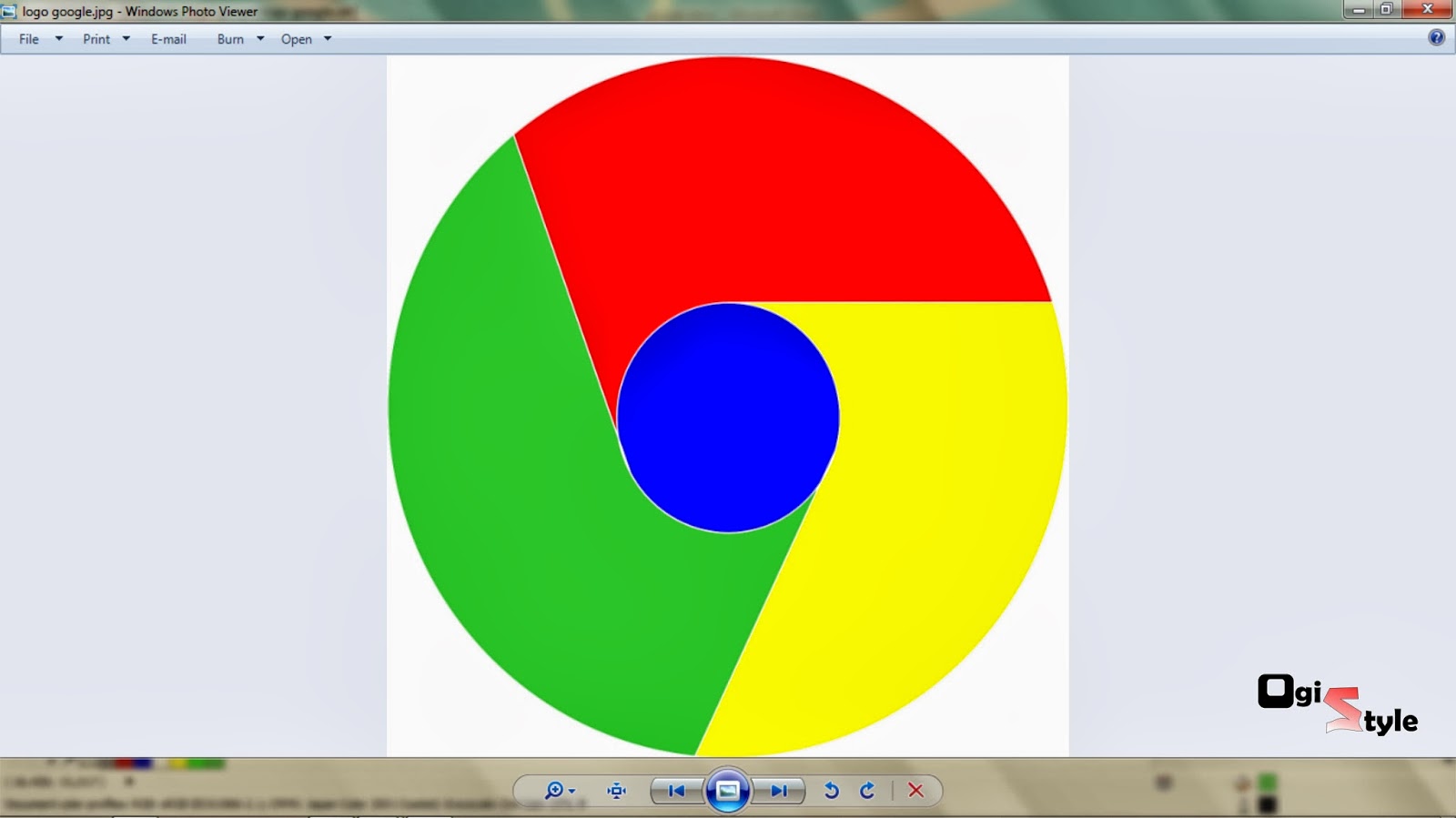Close the Windows Photo Viewer window
The image size is (1456, 818).
[x=1427, y=10]
